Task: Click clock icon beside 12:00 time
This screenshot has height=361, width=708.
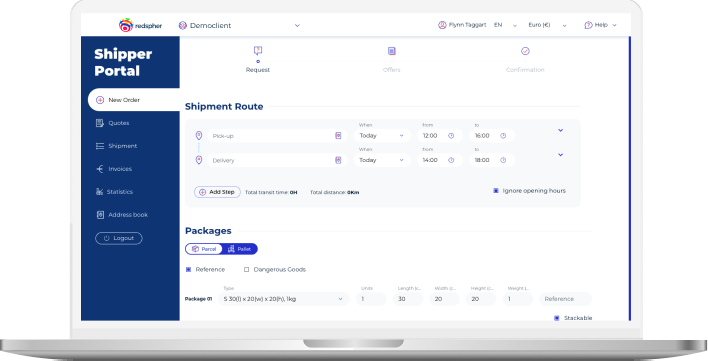Action: point(451,136)
